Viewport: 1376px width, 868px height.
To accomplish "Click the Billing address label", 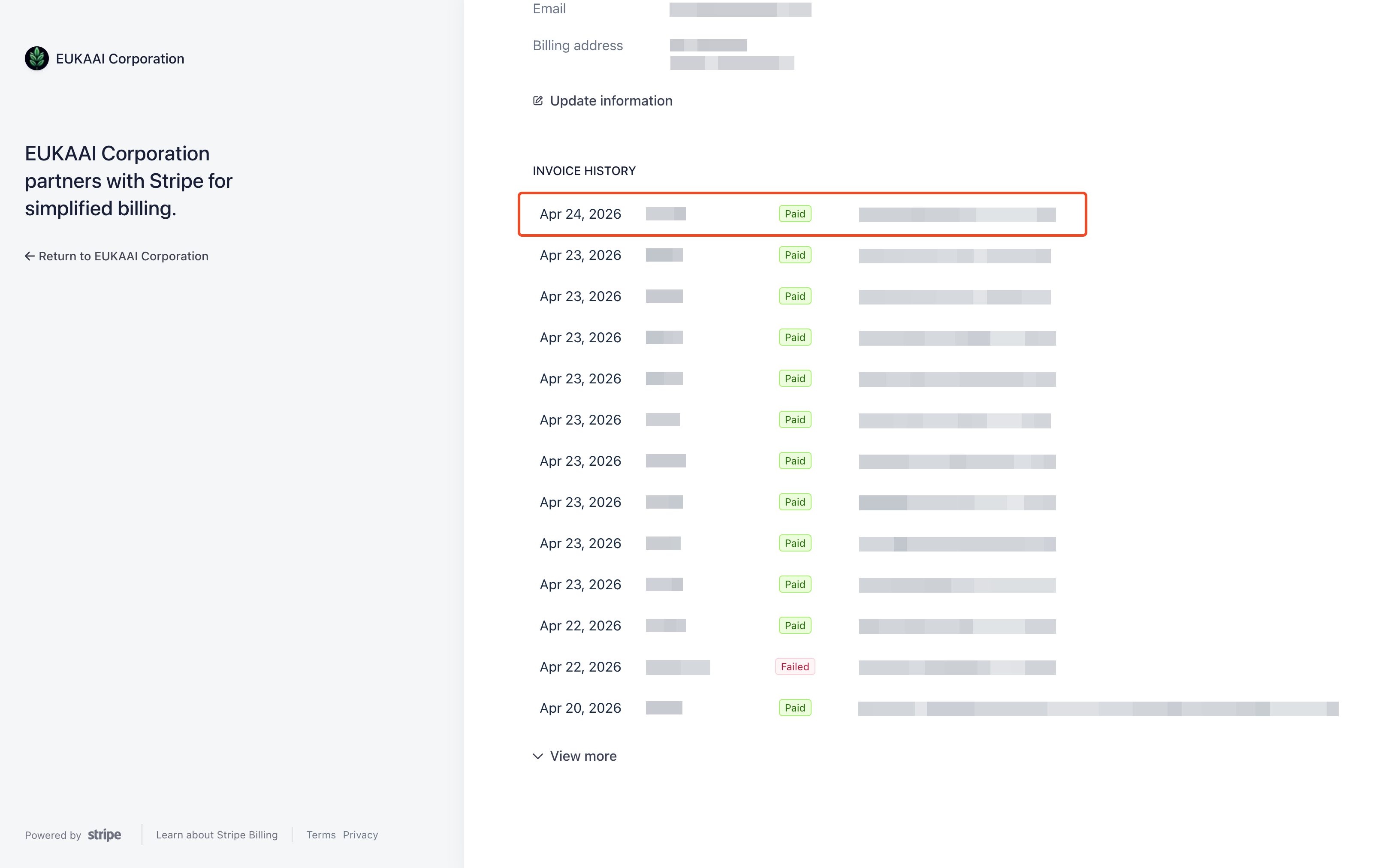I will (578, 46).
